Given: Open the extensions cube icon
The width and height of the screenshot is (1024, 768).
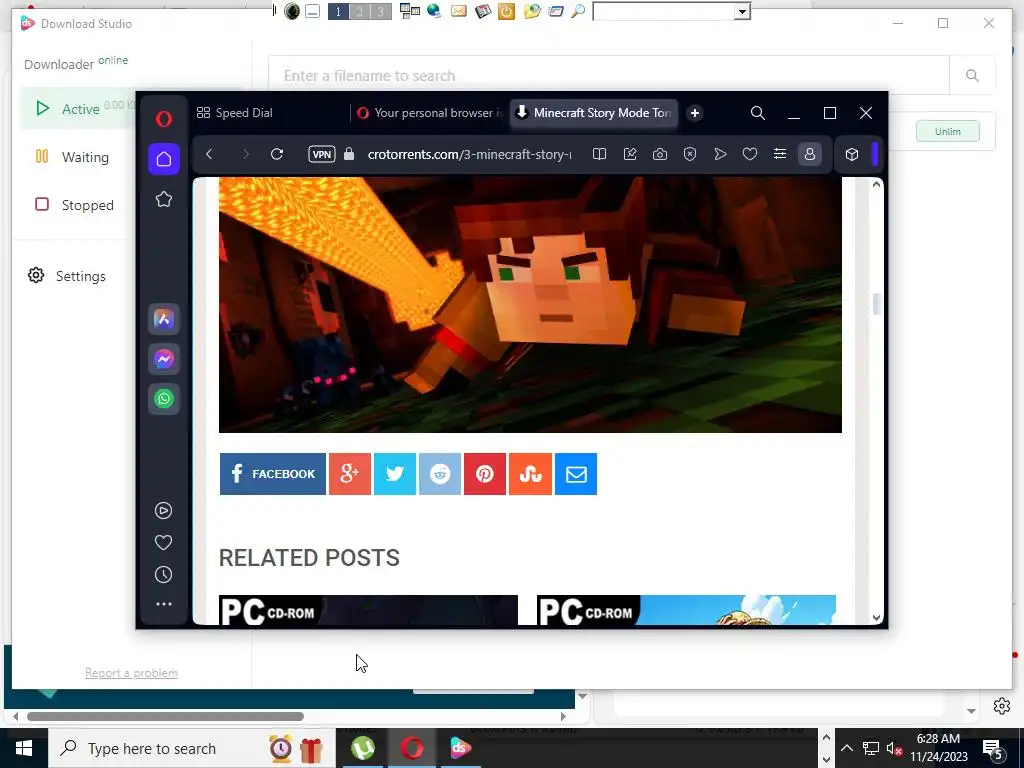Looking at the screenshot, I should point(852,154).
